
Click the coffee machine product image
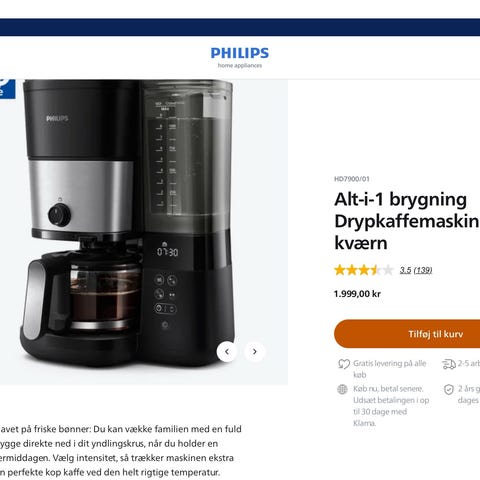128,223
